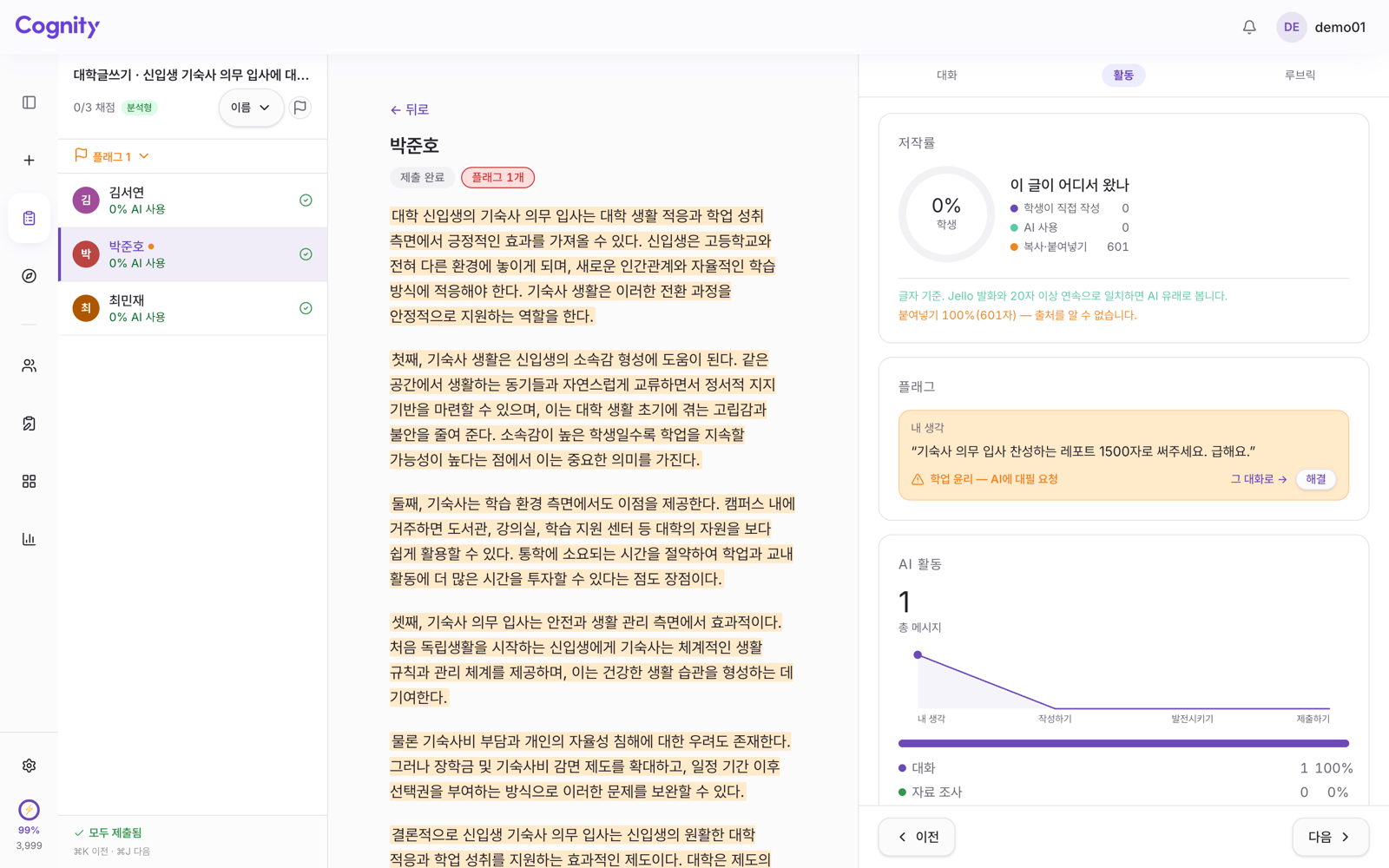The width and height of the screenshot is (1389, 868).
Task: Open the people icon in the sidebar
Action: (x=29, y=366)
